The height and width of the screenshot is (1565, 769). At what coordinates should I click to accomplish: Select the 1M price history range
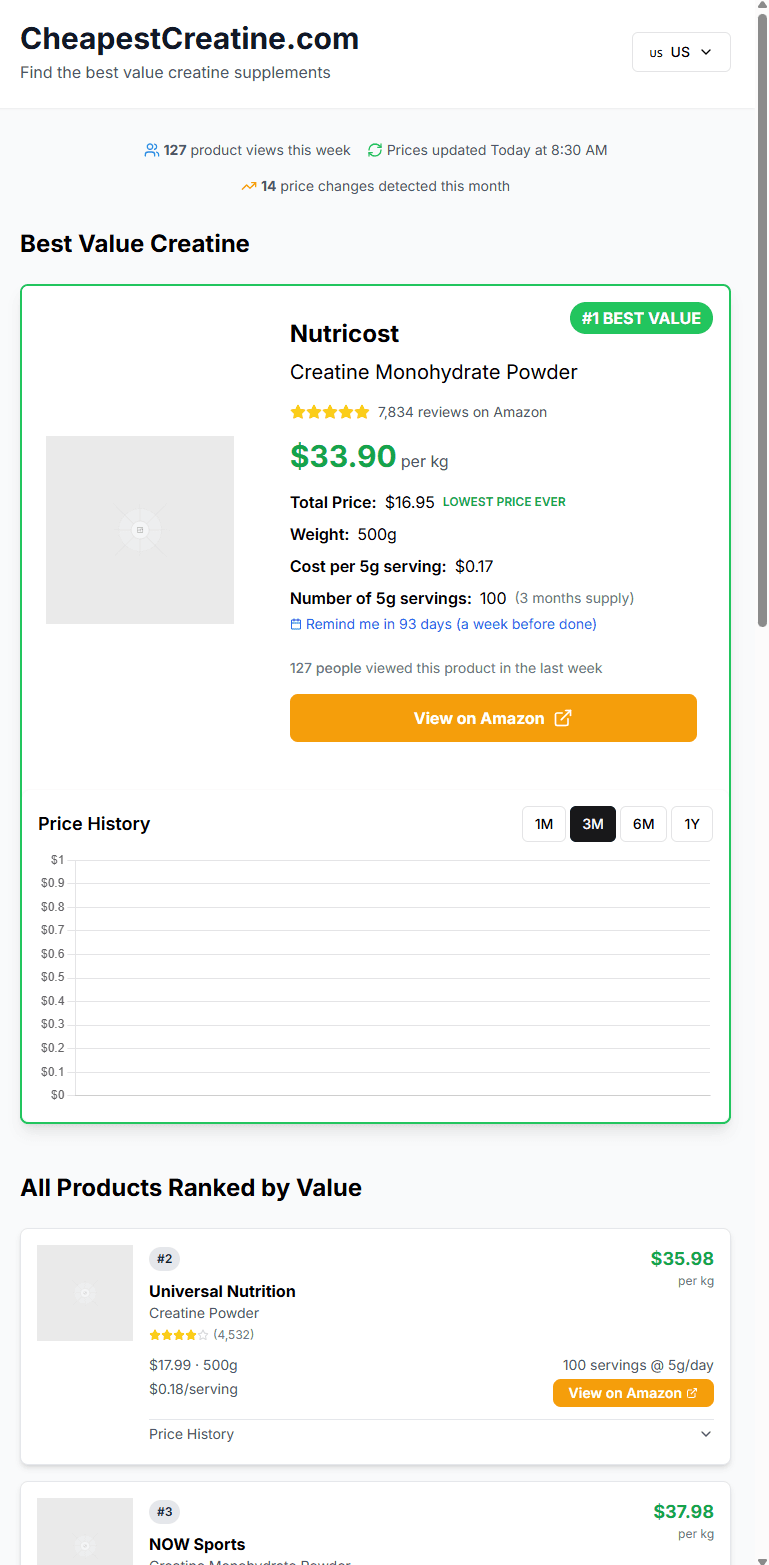click(x=543, y=823)
